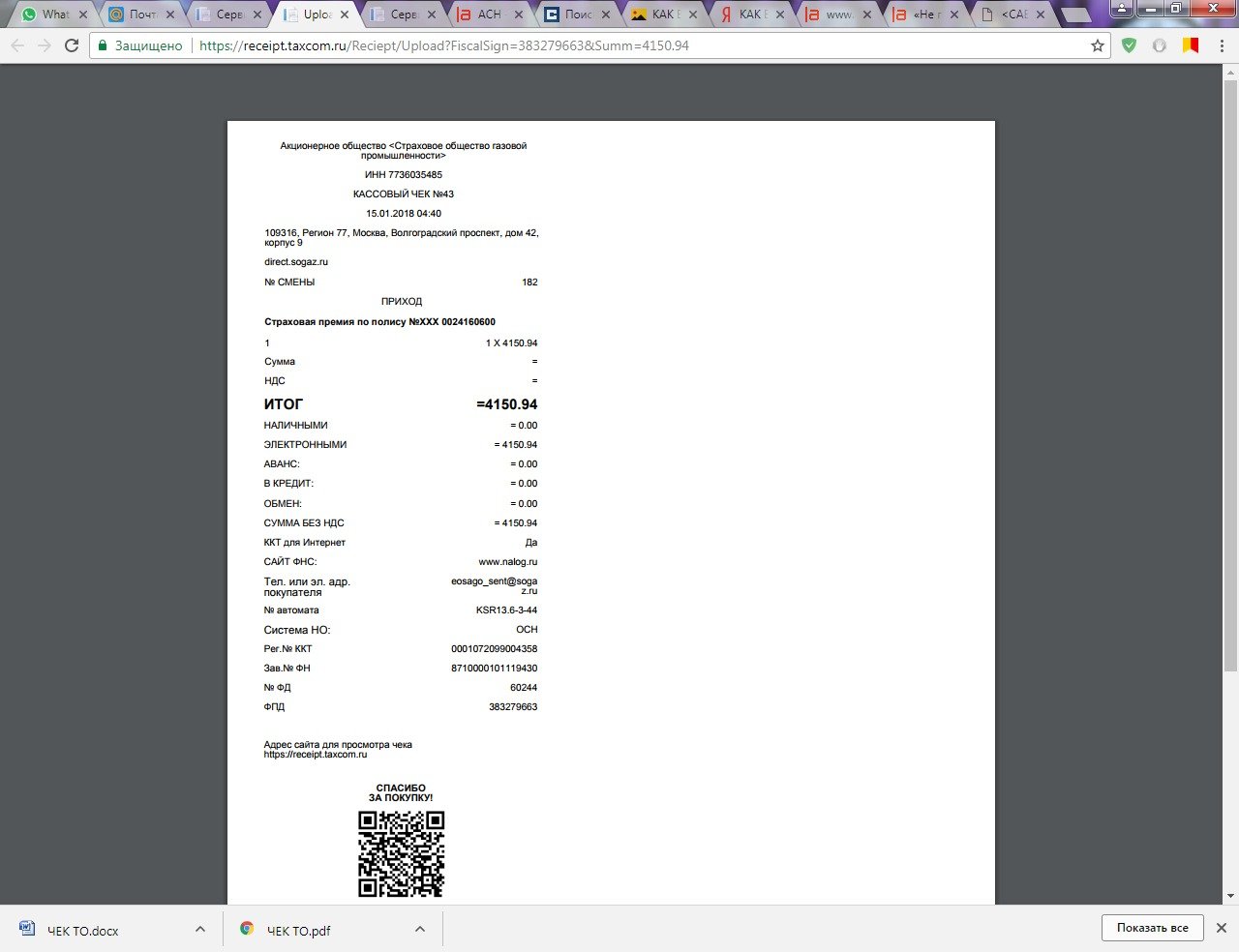The image size is (1239, 952).
Task: Click the Страховая премия по полису line
Action: click(379, 322)
